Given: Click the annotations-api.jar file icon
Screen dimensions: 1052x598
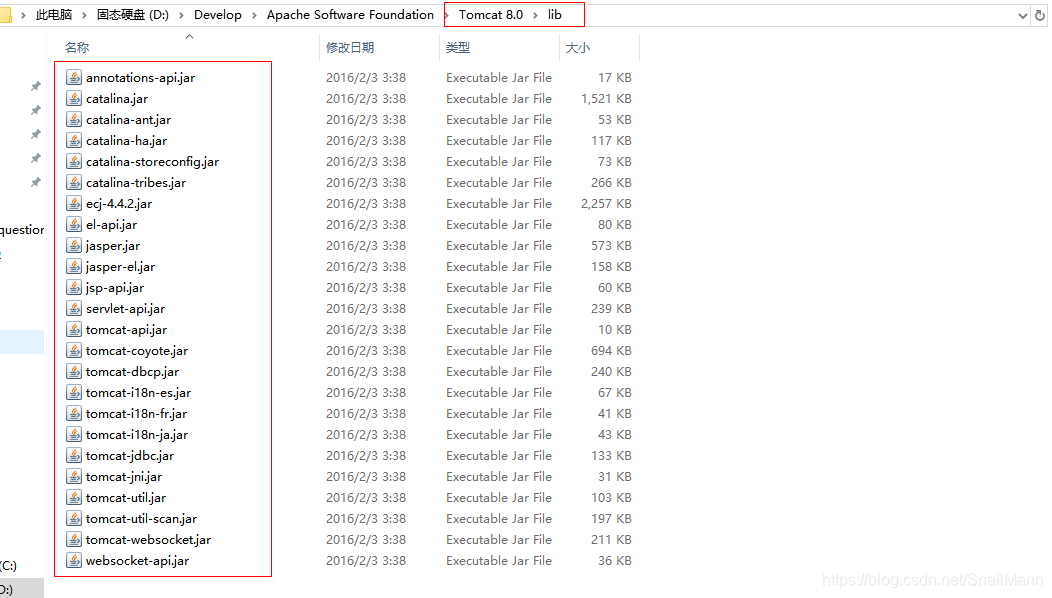Looking at the screenshot, I should [74, 78].
